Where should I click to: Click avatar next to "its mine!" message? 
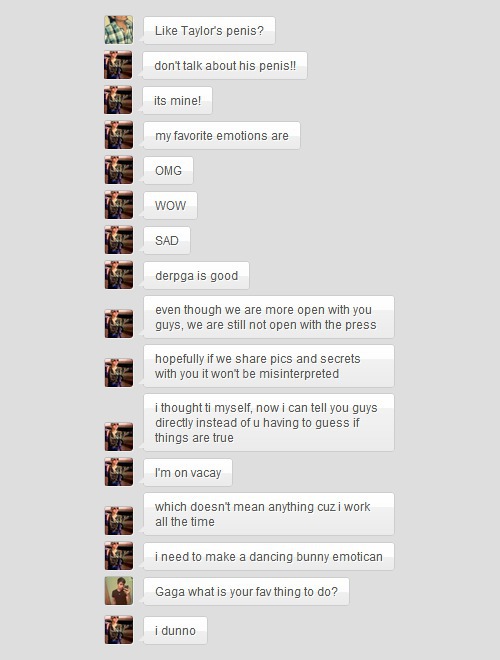pyautogui.click(x=118, y=100)
